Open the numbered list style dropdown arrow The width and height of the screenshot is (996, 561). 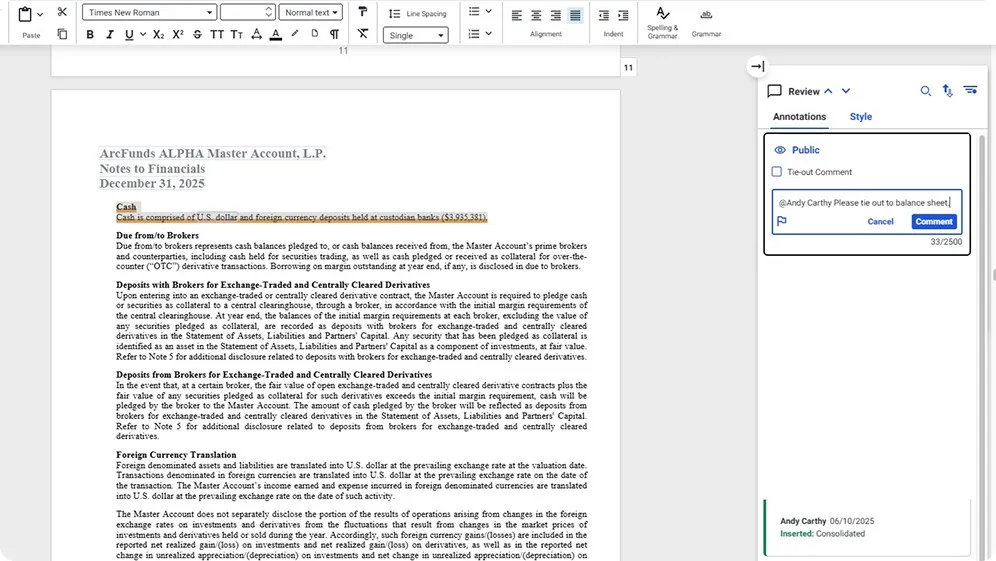tap(488, 34)
